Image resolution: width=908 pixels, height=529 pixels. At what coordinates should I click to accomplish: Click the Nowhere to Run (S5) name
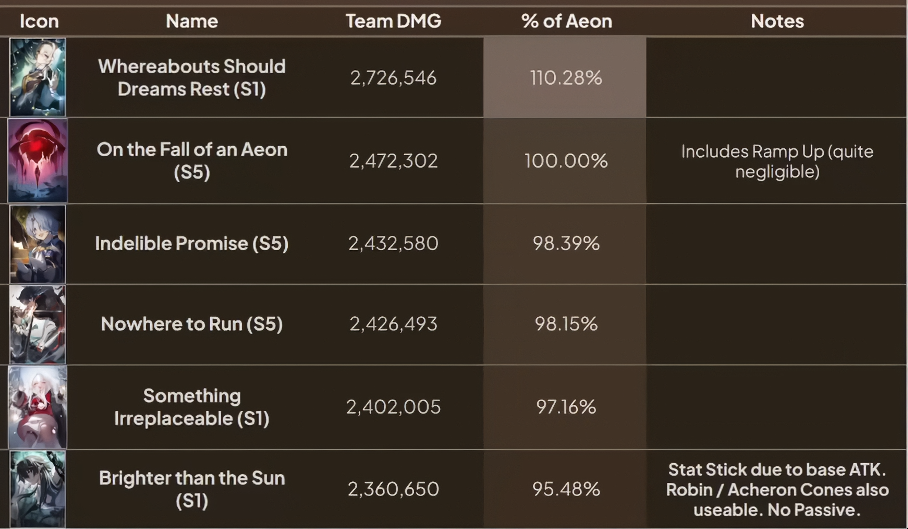click(x=192, y=324)
